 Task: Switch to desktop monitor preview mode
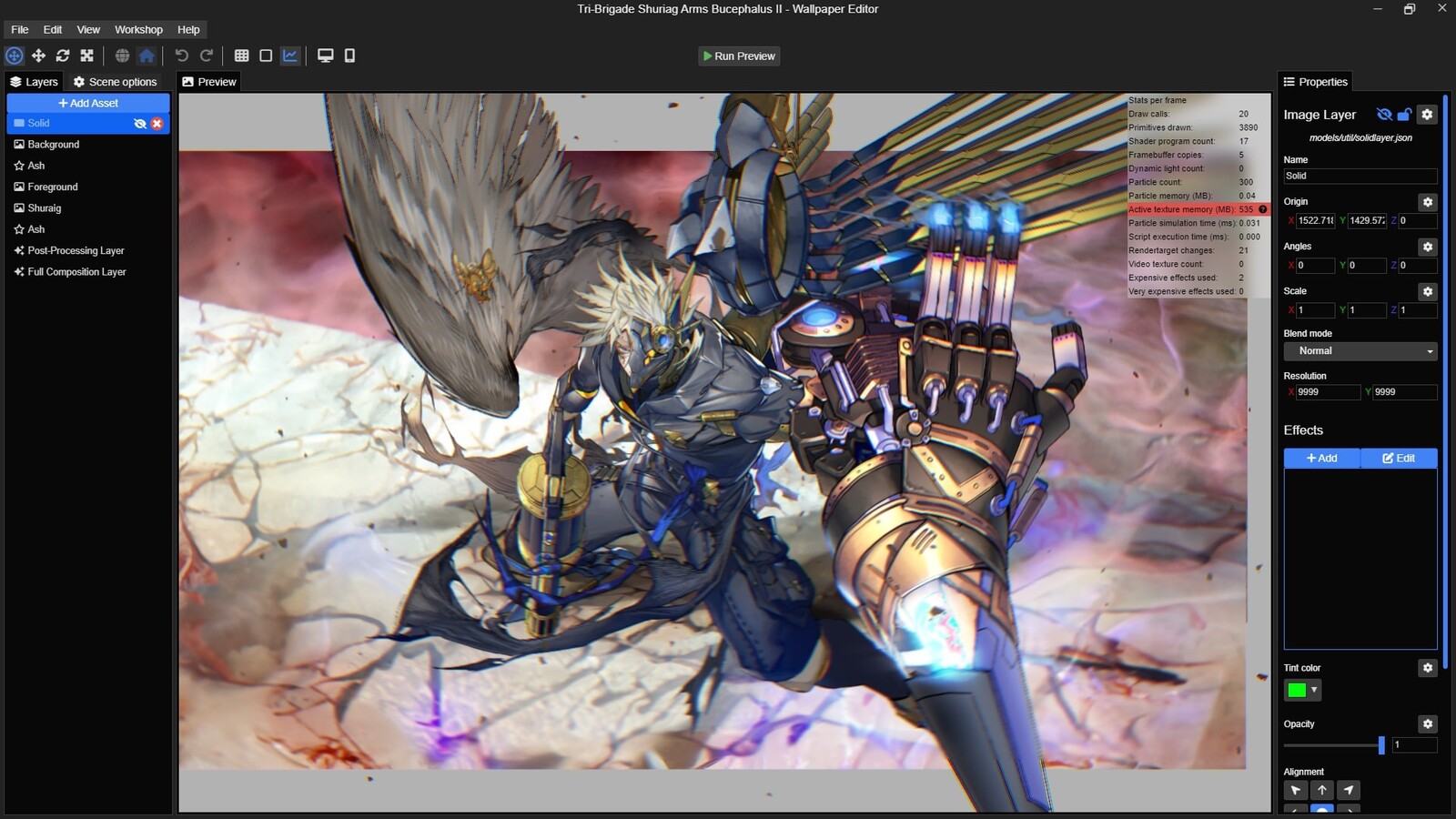click(x=325, y=56)
